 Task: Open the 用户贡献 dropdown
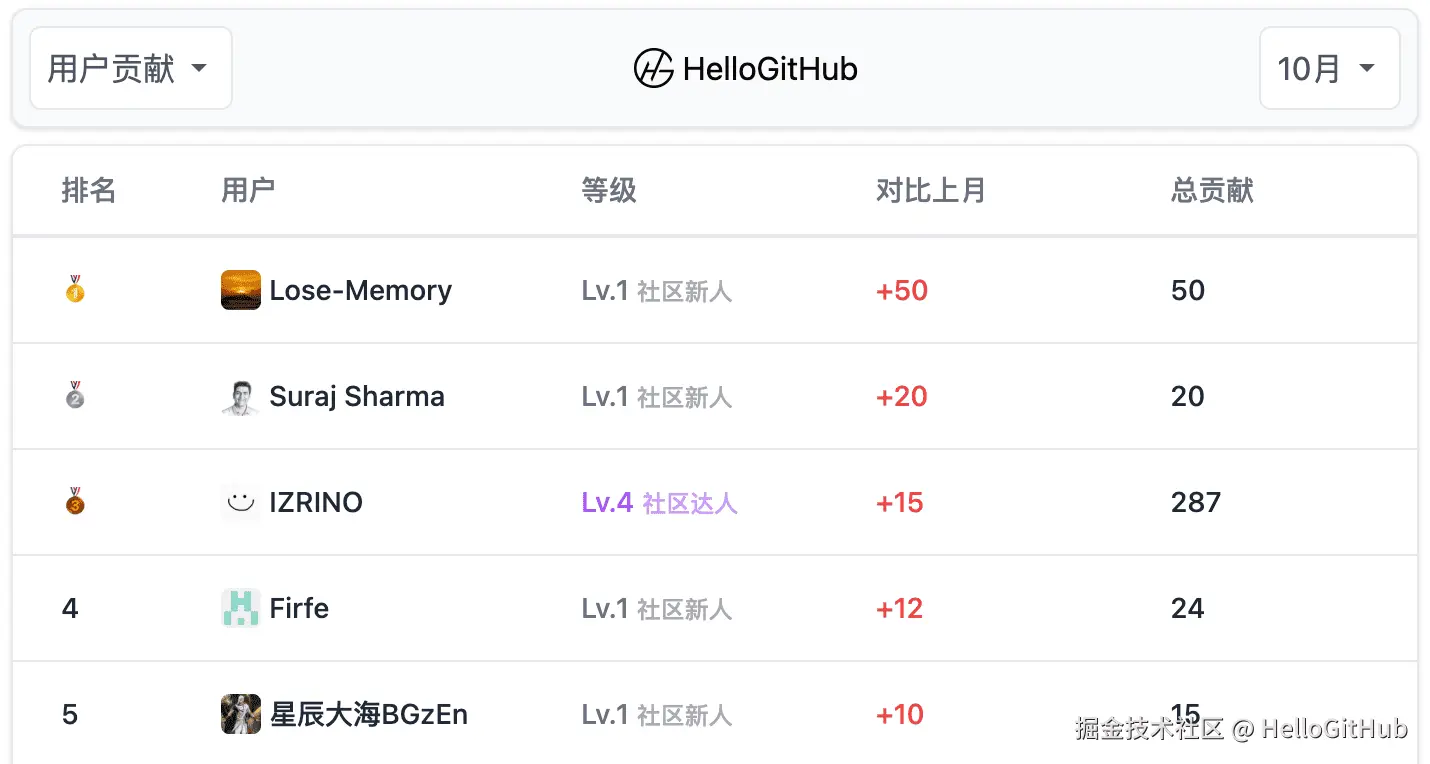[130, 69]
